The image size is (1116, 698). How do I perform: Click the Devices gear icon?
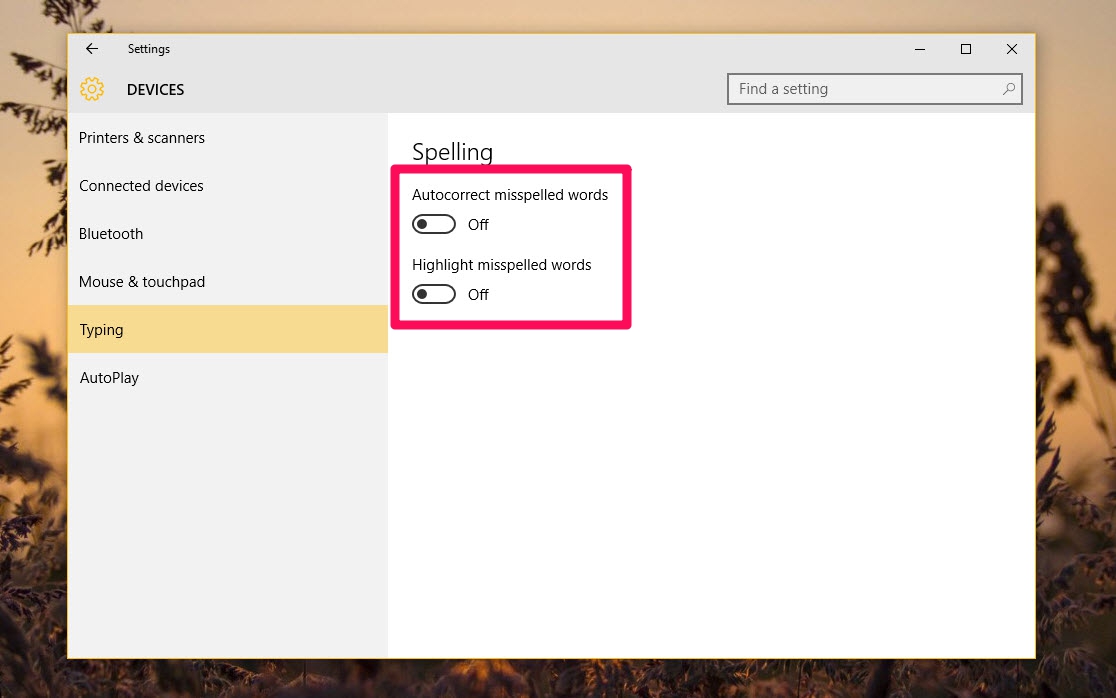click(x=92, y=89)
